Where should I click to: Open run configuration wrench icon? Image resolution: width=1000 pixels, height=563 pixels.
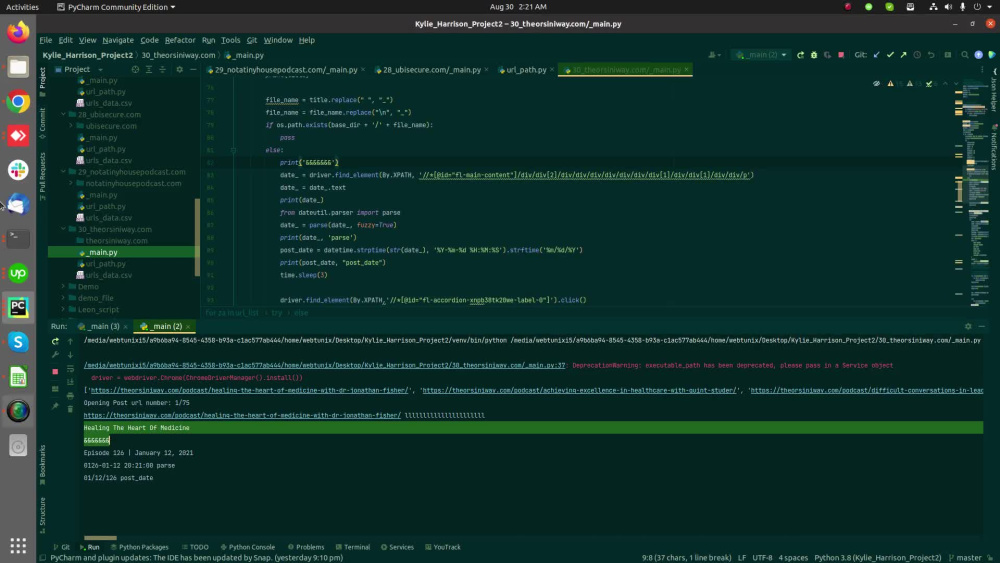(x=55, y=355)
